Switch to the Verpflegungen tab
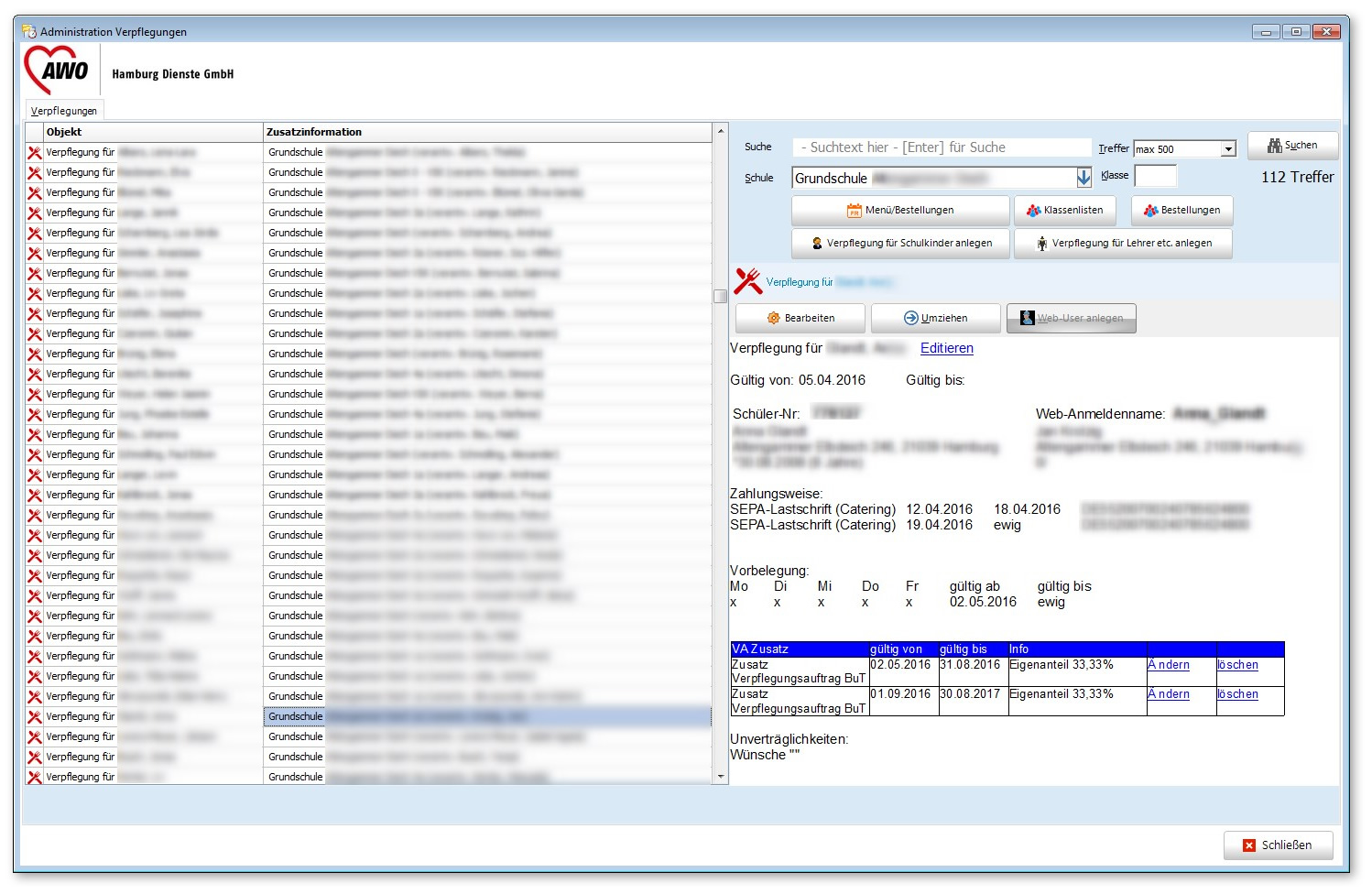 click(64, 111)
